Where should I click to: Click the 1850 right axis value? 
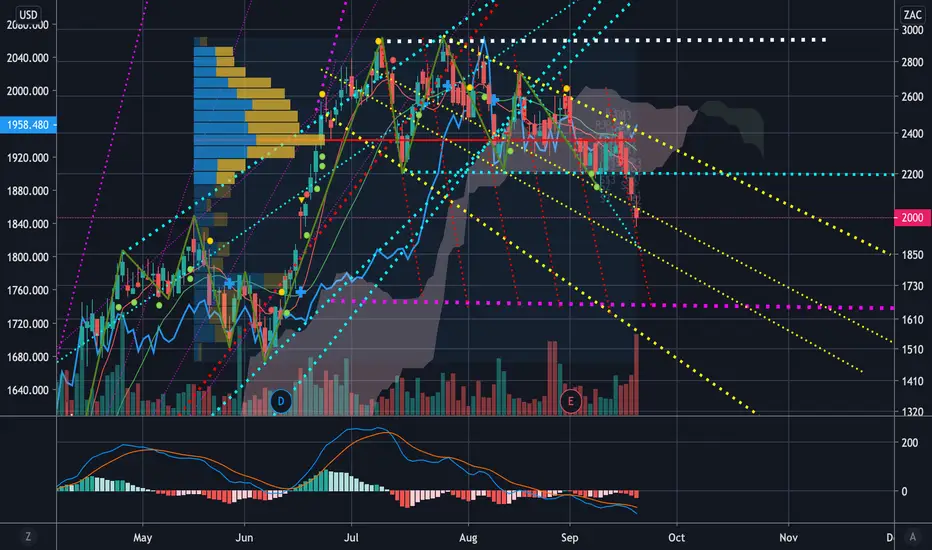pos(912,255)
